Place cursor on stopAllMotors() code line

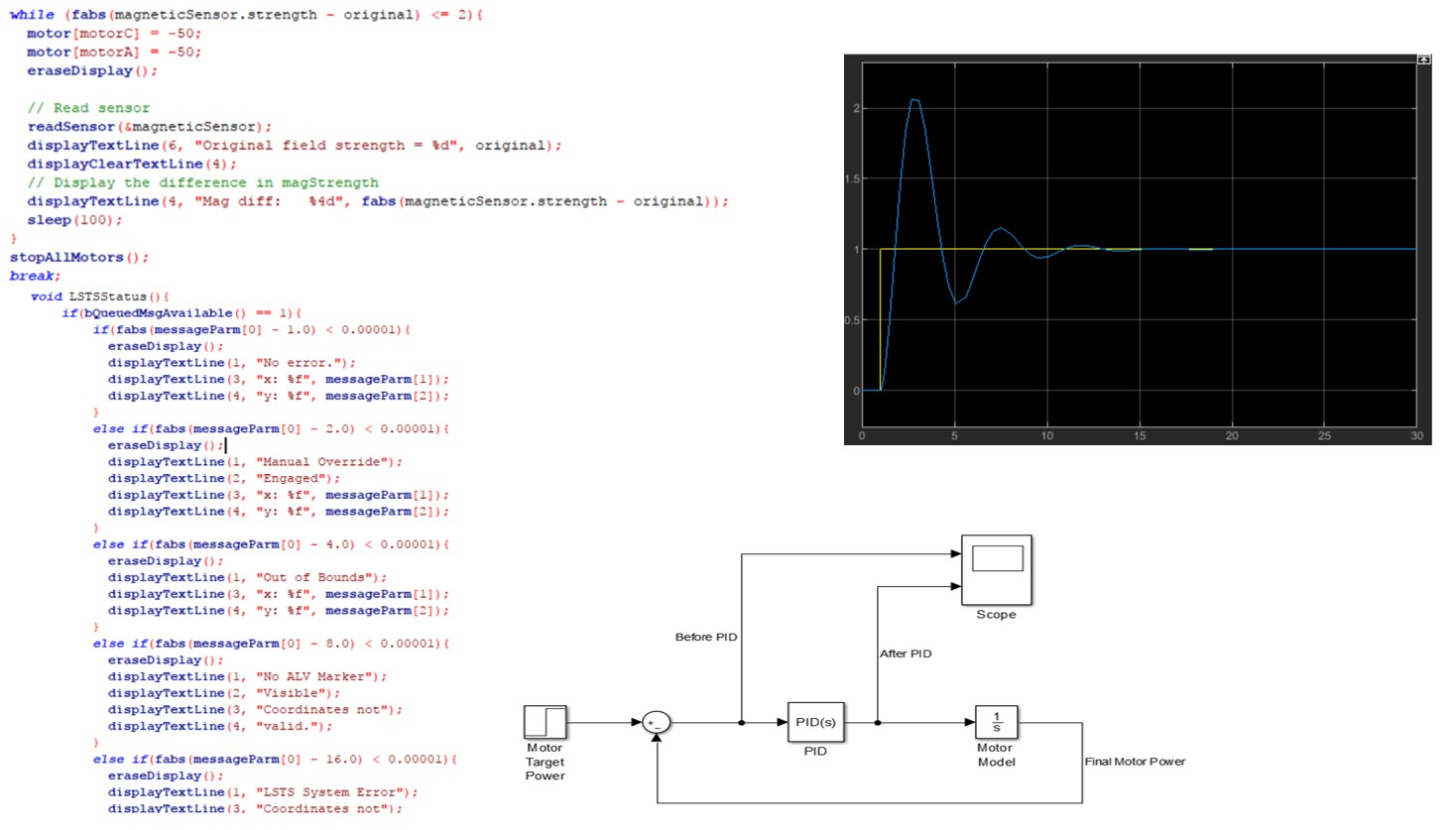coord(79,257)
